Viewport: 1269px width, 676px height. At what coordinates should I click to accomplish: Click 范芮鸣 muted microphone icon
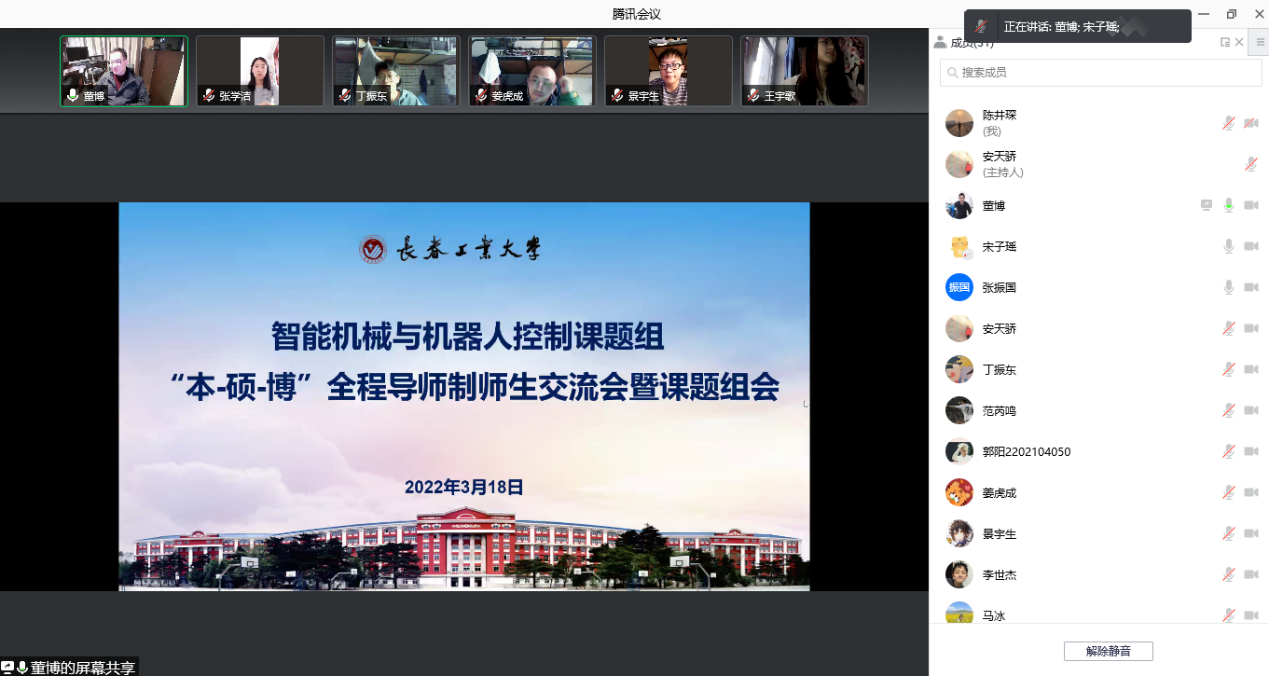[1228, 410]
